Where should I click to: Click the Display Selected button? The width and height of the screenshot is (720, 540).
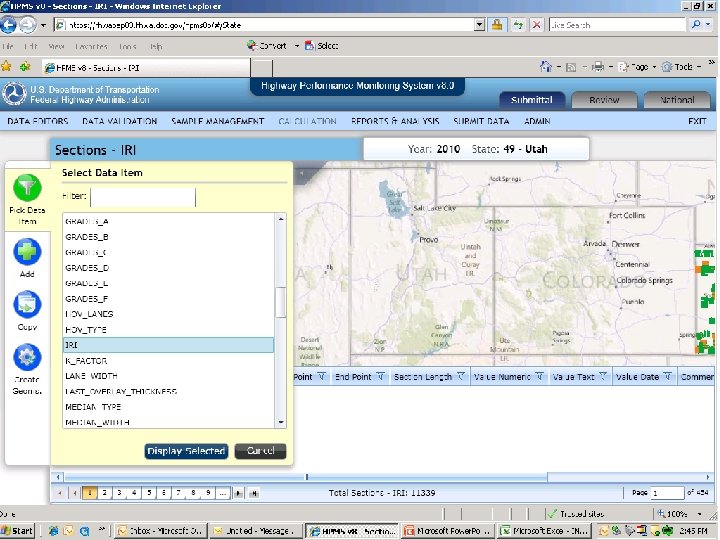tap(186, 451)
